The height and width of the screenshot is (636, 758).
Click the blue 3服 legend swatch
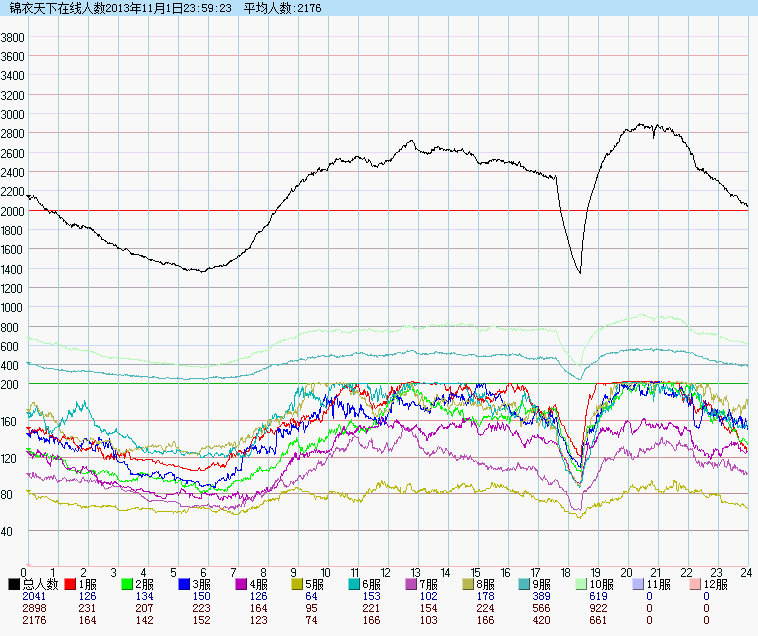coord(185,583)
